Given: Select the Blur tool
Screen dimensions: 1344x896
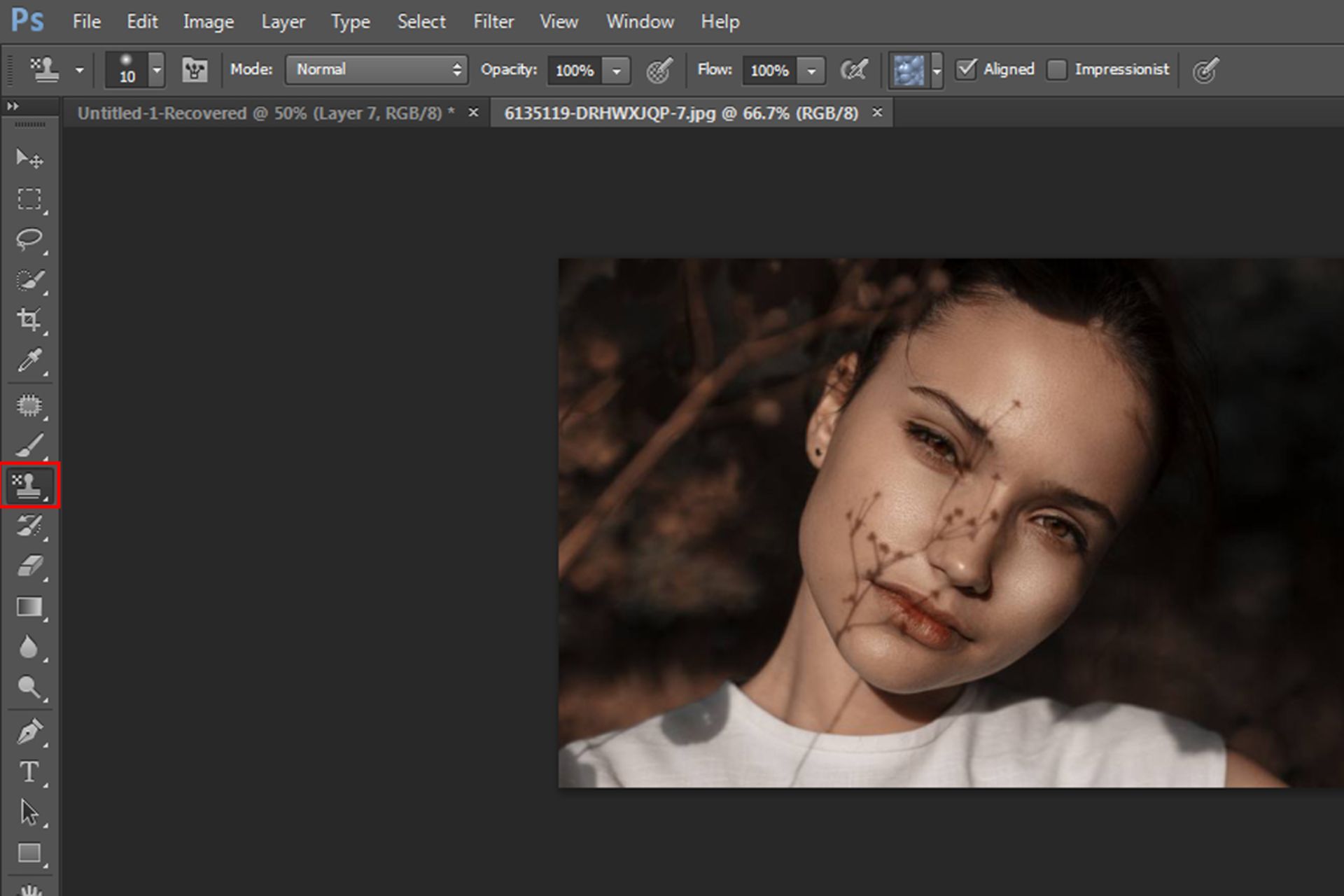Looking at the screenshot, I should [29, 647].
